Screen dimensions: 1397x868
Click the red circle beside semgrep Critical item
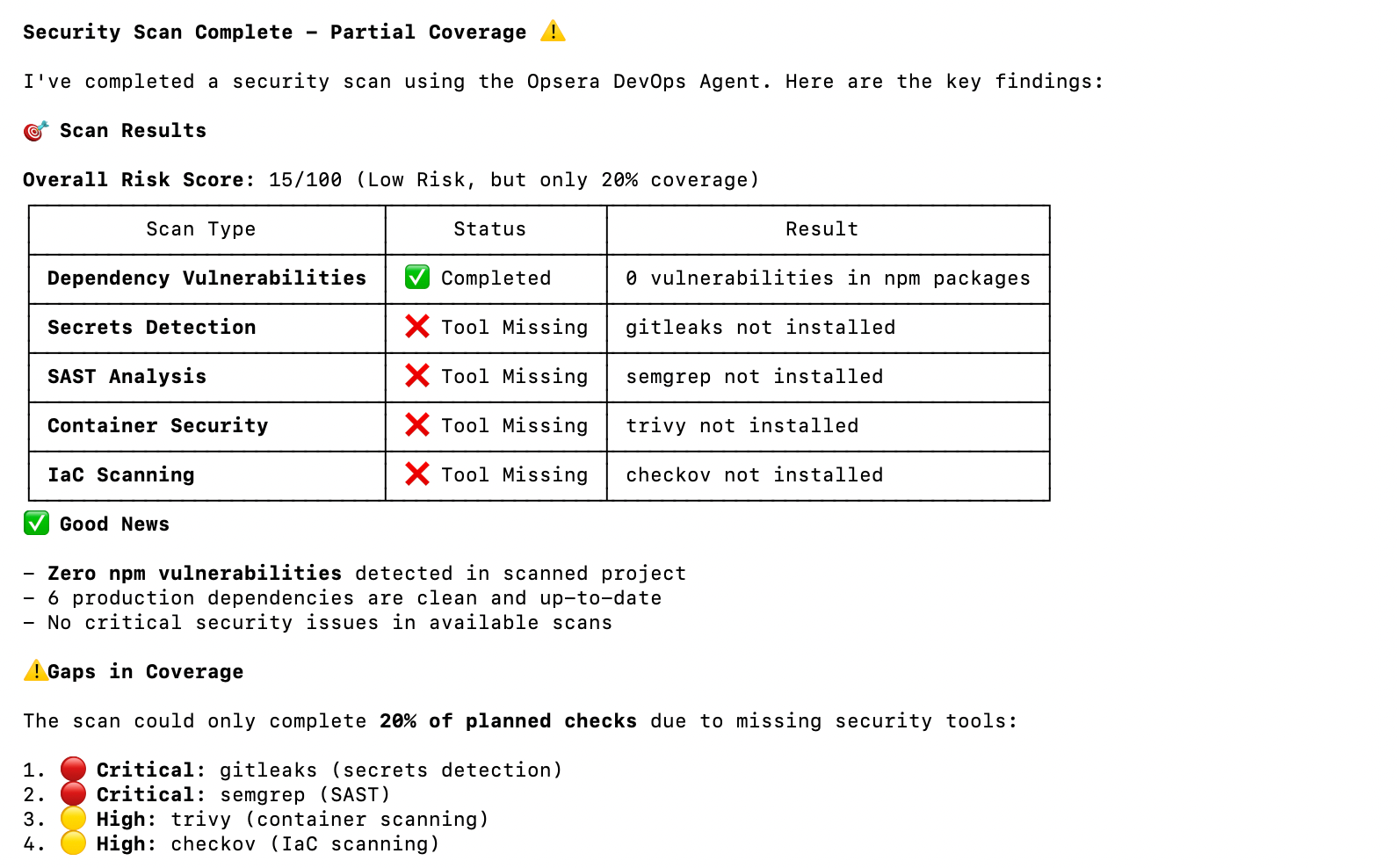point(73,794)
